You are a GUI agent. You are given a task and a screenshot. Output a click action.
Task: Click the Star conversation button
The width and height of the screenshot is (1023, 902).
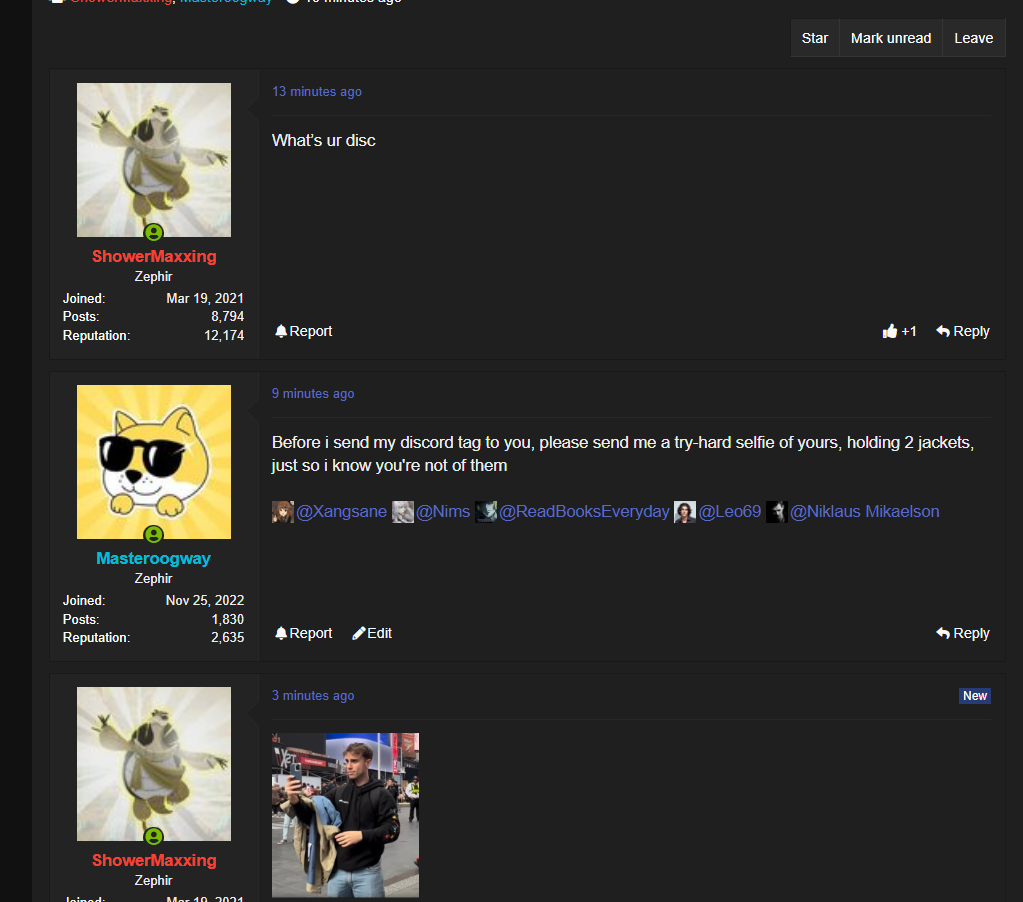[x=814, y=38]
